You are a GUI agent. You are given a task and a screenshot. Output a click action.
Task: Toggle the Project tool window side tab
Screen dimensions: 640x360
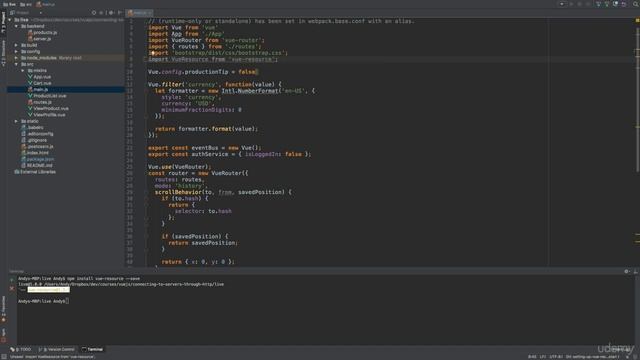tap(3, 22)
